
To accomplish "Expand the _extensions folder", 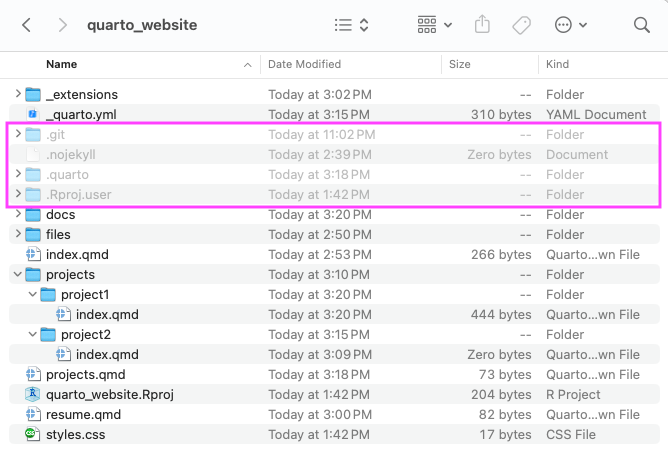I will coord(18,94).
